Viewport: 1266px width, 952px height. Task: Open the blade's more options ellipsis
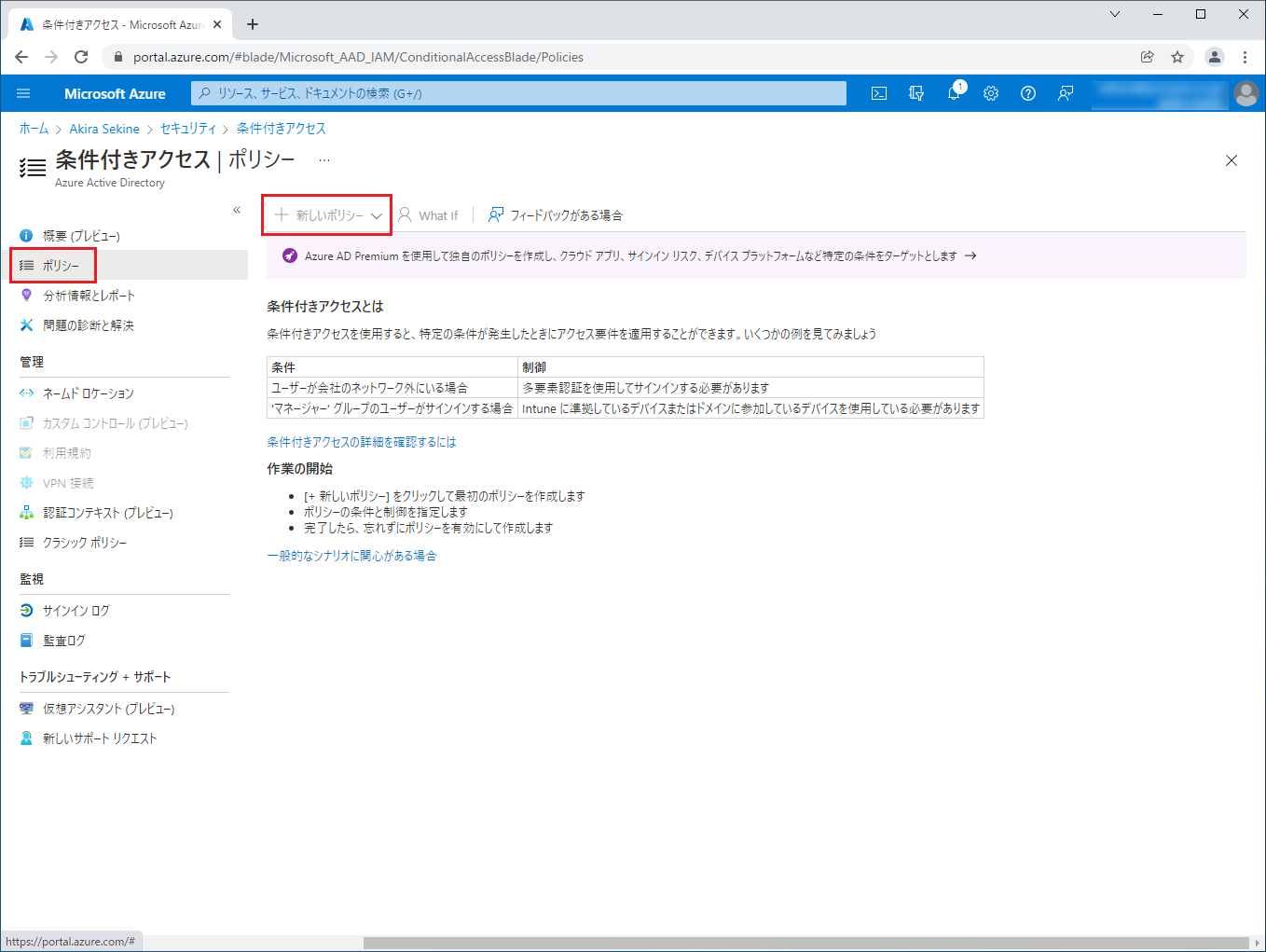pyautogui.click(x=324, y=159)
